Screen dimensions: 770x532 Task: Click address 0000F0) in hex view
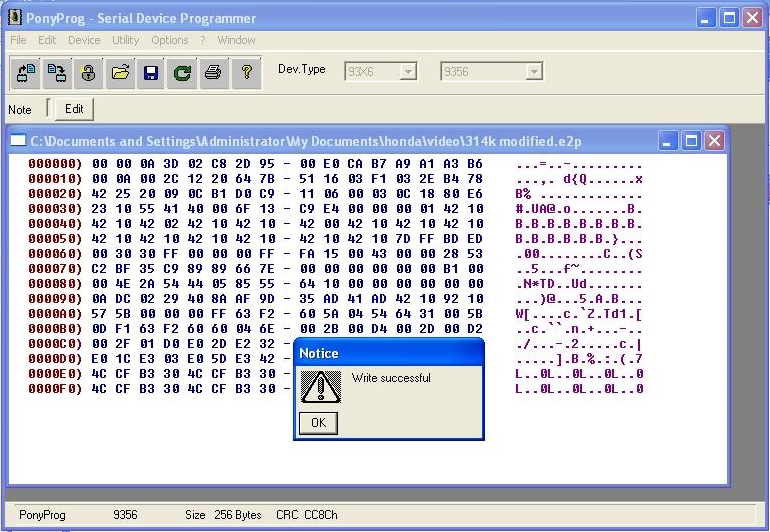[x=55, y=389]
